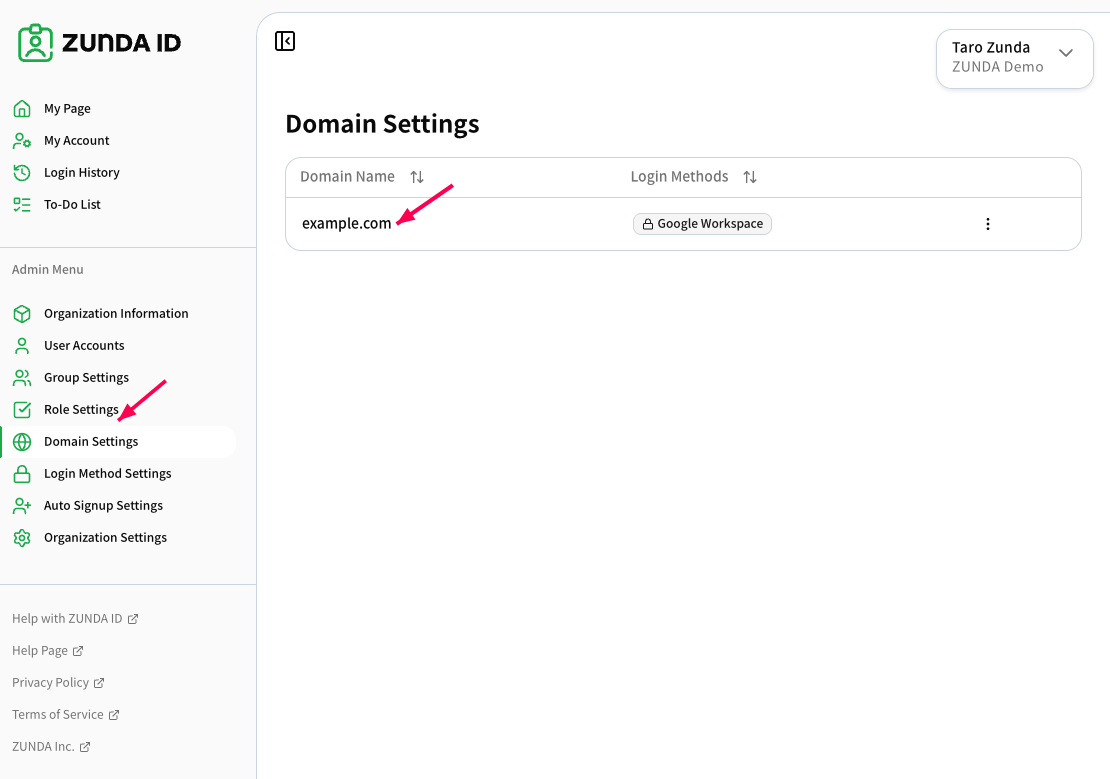The height and width of the screenshot is (779, 1110).
Task: Click the home icon for My Page
Action: click(x=22, y=108)
